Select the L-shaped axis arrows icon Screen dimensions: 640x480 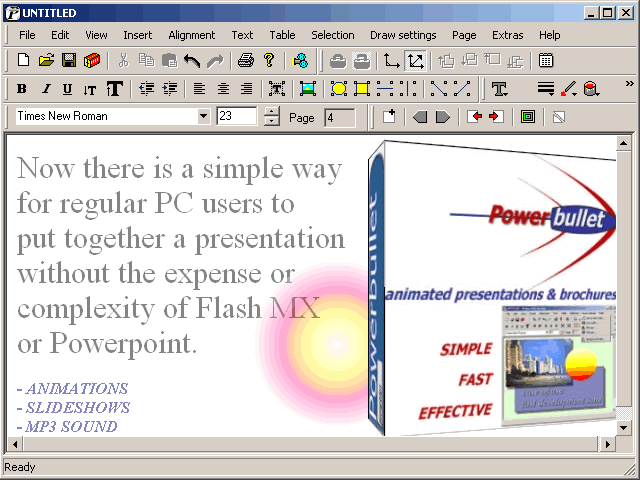(x=392, y=61)
